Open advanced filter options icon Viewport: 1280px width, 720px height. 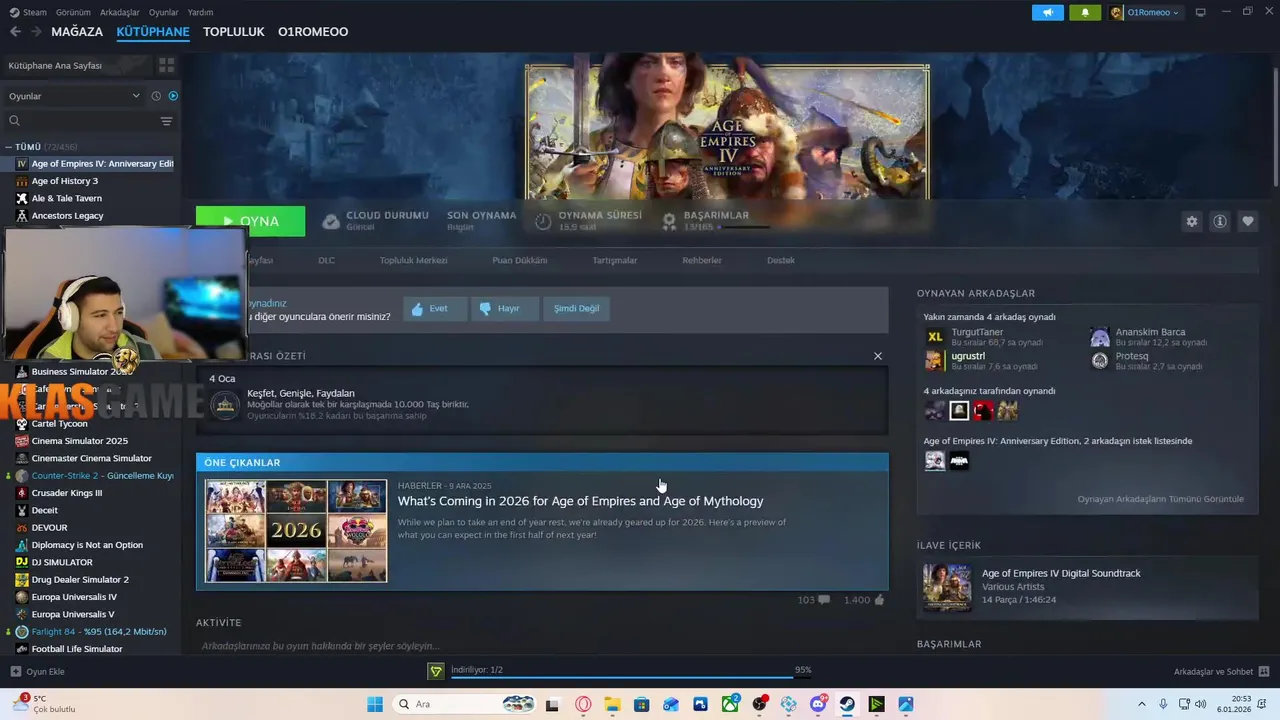[166, 121]
